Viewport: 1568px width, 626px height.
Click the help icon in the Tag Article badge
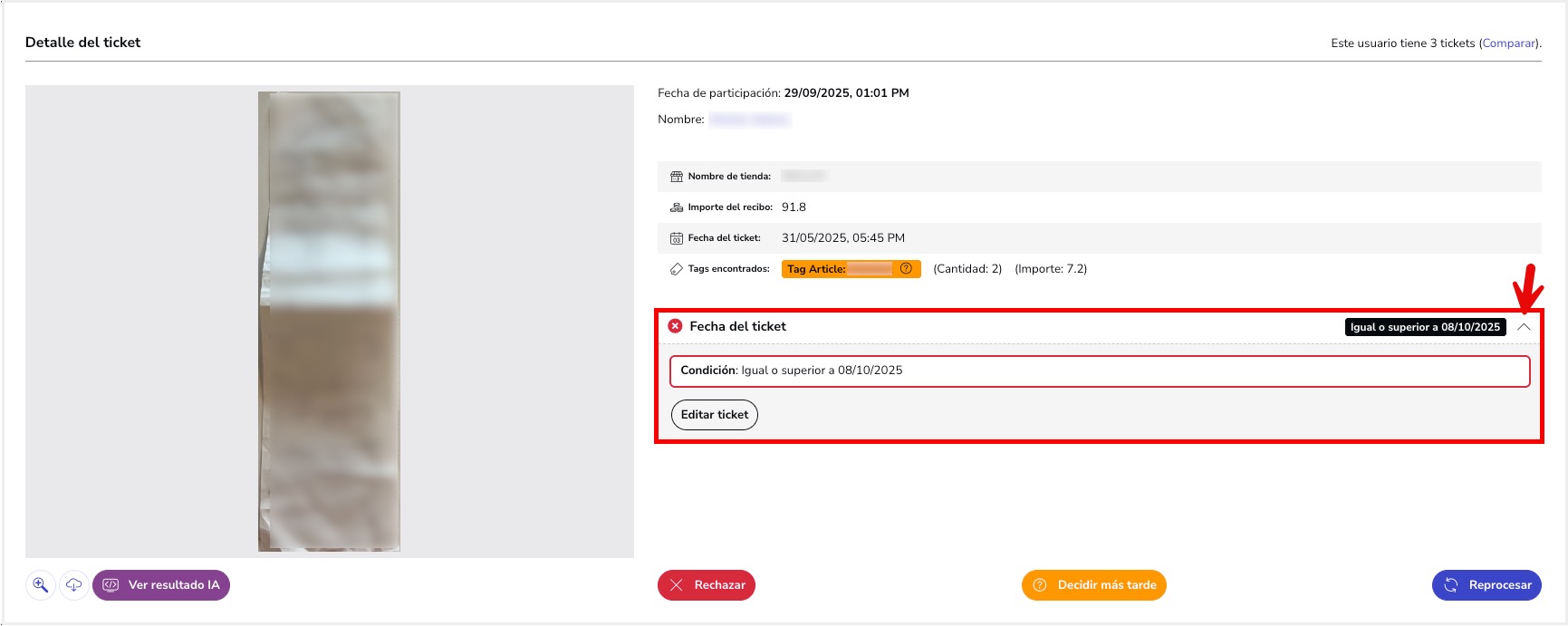(906, 269)
